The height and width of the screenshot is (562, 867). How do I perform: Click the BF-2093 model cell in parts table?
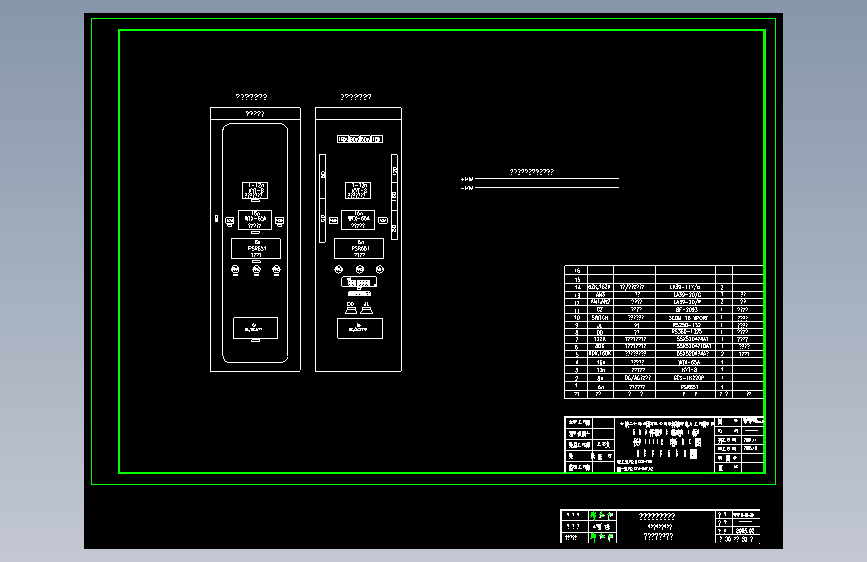point(686,310)
